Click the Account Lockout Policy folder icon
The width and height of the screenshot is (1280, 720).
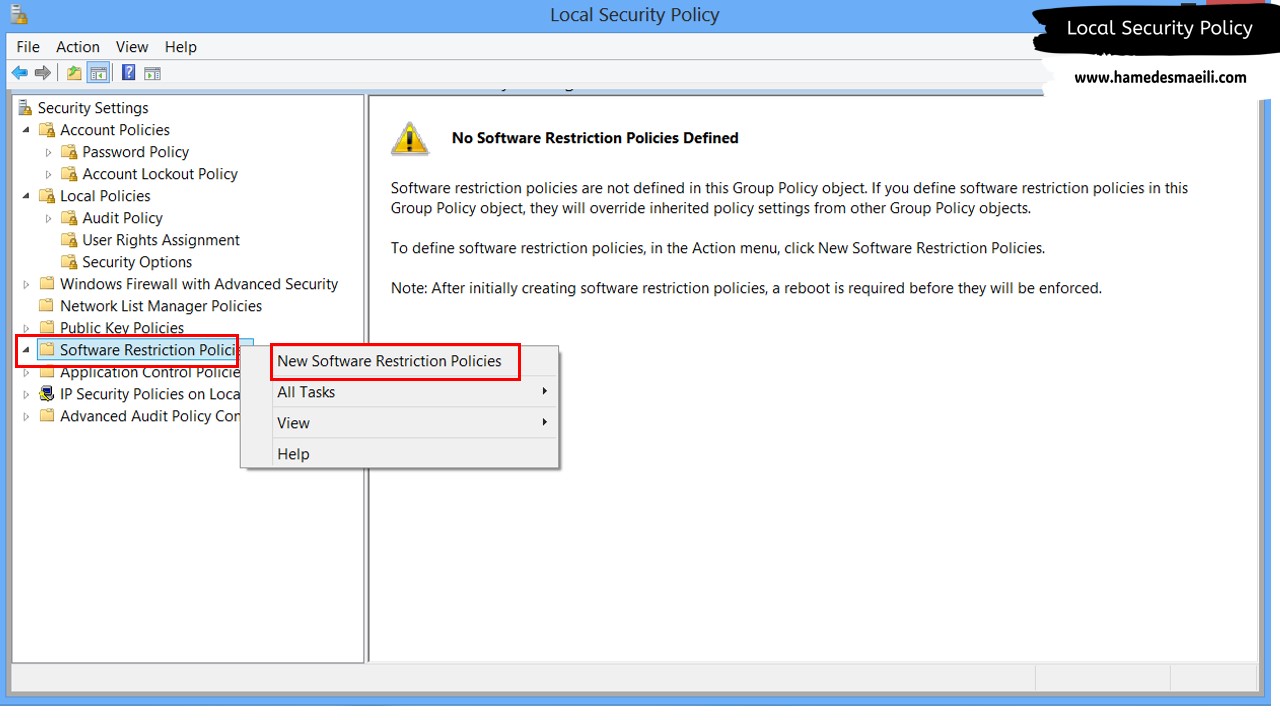pyautogui.click(x=69, y=174)
